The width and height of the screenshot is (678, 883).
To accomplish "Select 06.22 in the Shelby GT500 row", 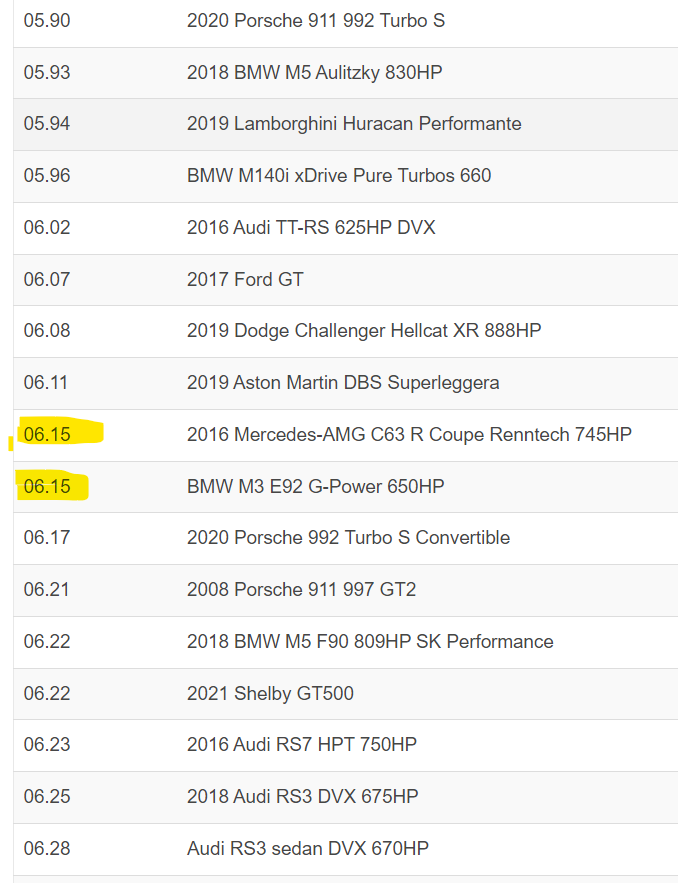I will coord(47,693).
